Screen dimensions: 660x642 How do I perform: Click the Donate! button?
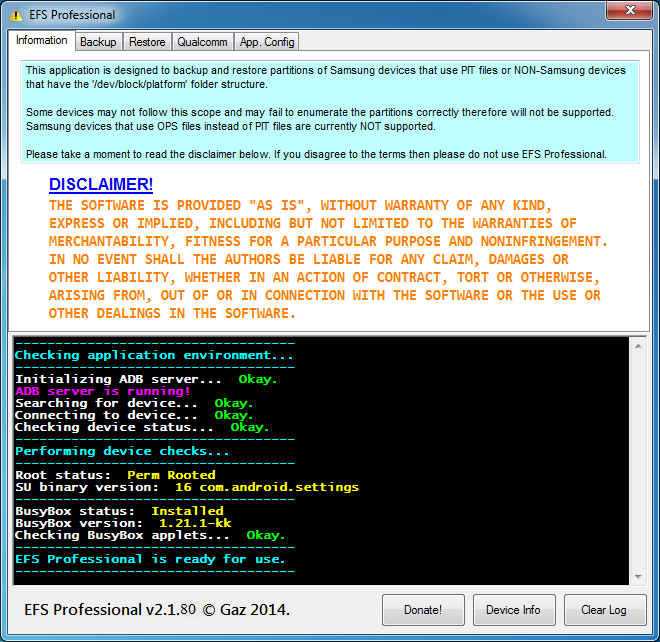pyautogui.click(x=423, y=610)
